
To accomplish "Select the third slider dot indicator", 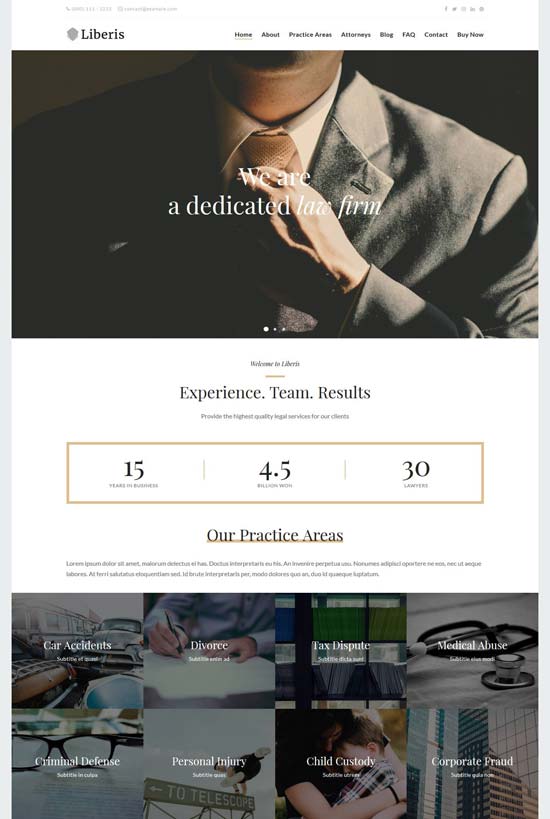I will click(284, 329).
